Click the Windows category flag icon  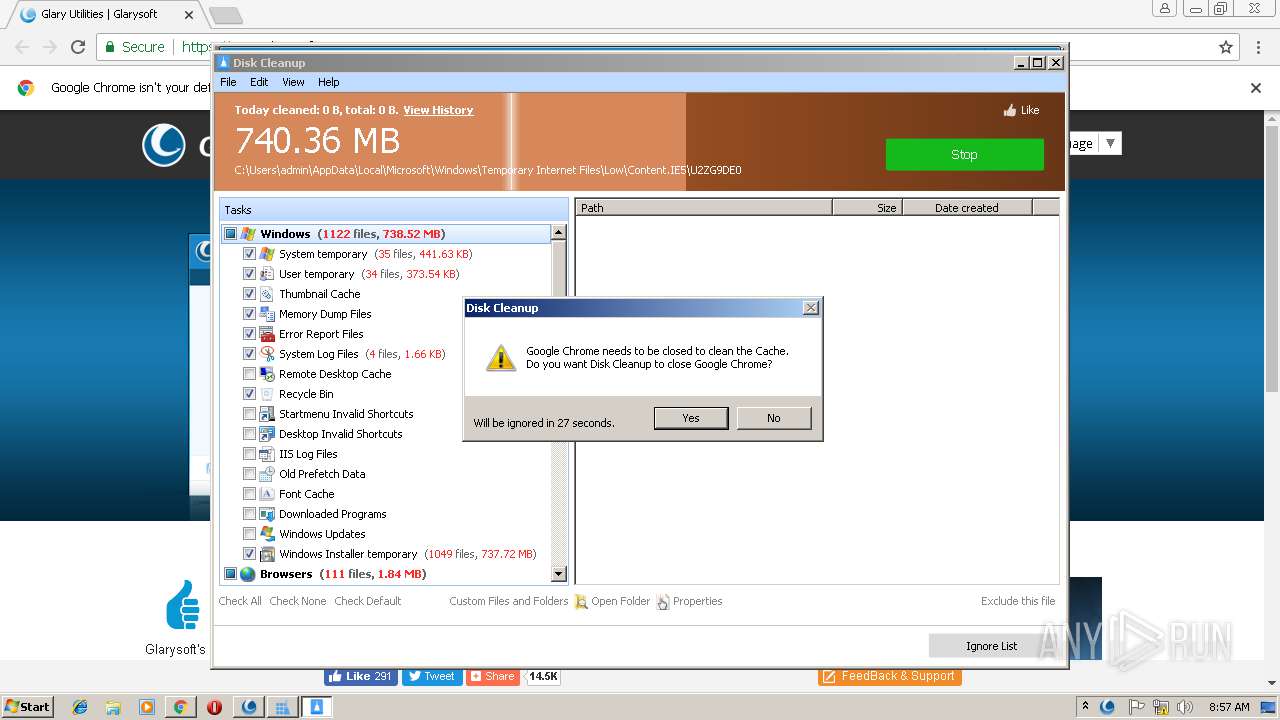(248, 234)
